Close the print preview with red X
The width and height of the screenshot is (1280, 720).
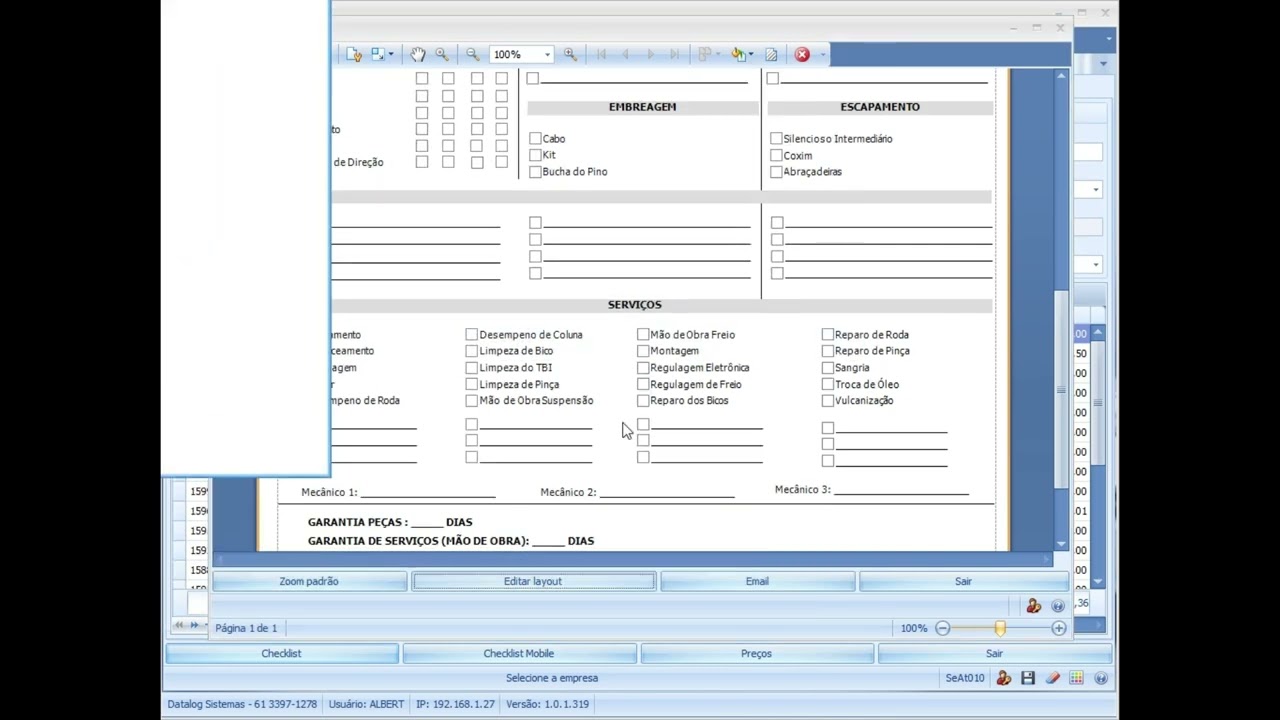tap(802, 54)
